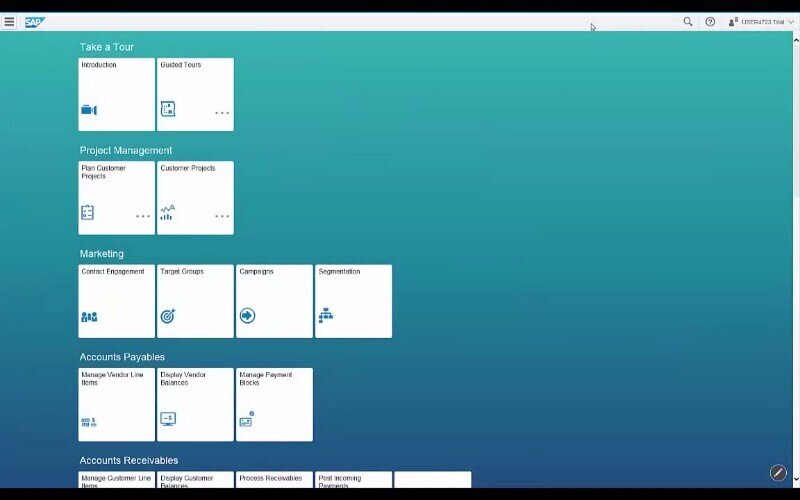The height and width of the screenshot is (500, 800).
Task: Click the video camera icon on Introduction tile
Action: [89, 110]
